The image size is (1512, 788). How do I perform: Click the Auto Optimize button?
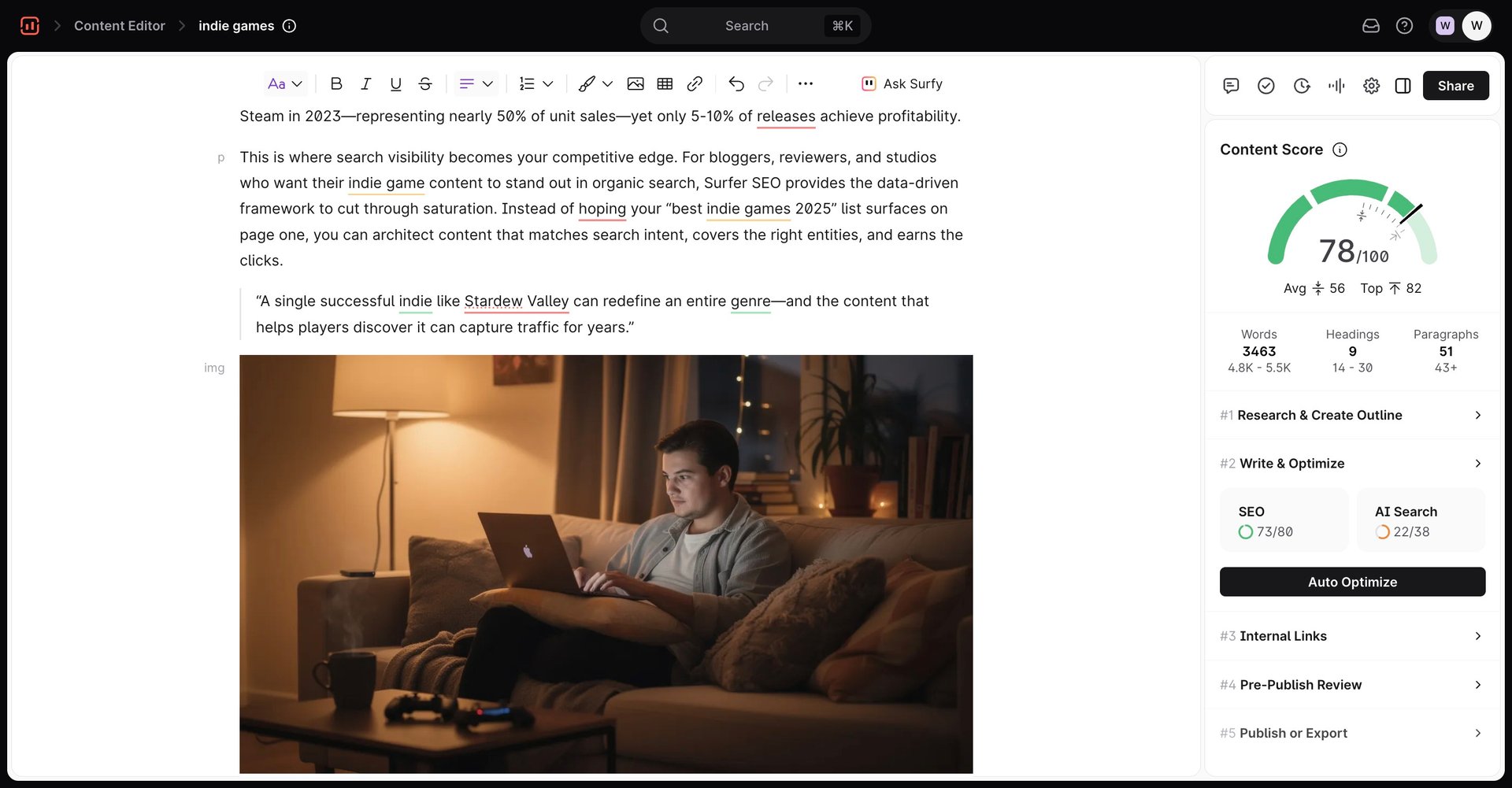pyautogui.click(x=1352, y=582)
